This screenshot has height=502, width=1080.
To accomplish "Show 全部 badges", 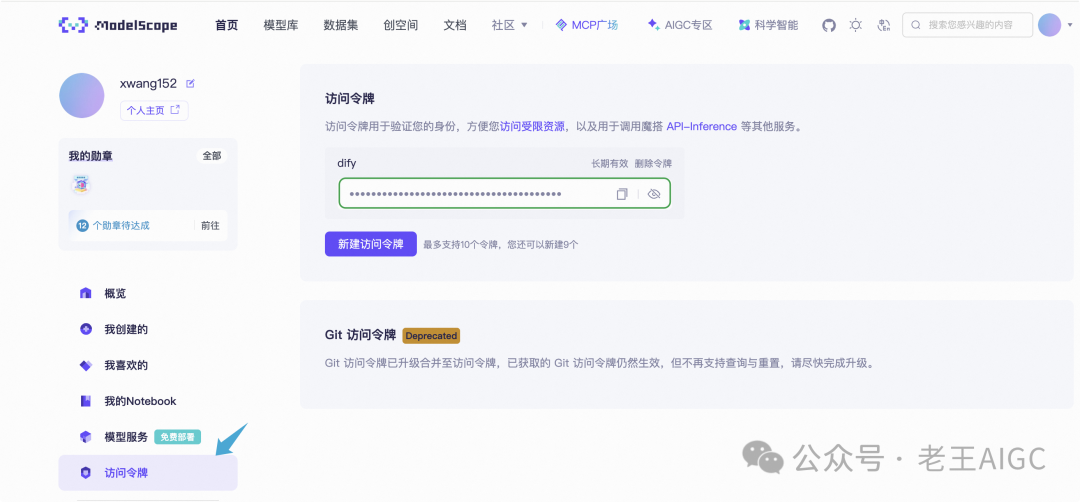I will tap(211, 156).
